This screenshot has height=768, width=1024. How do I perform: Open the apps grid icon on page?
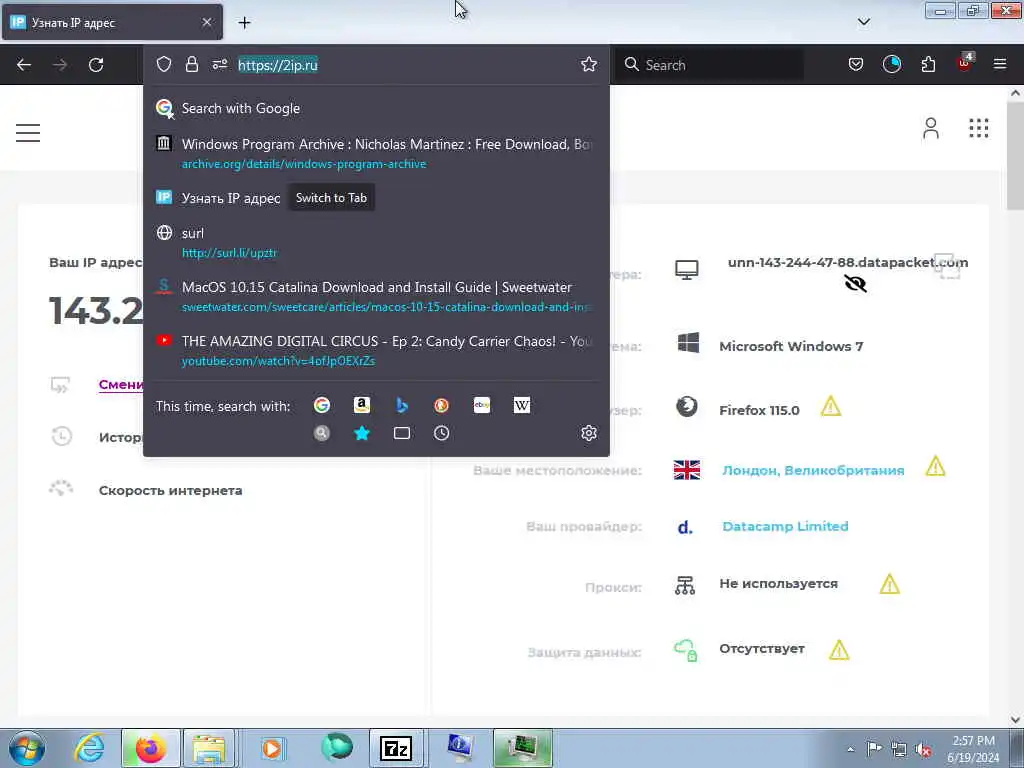click(978, 128)
